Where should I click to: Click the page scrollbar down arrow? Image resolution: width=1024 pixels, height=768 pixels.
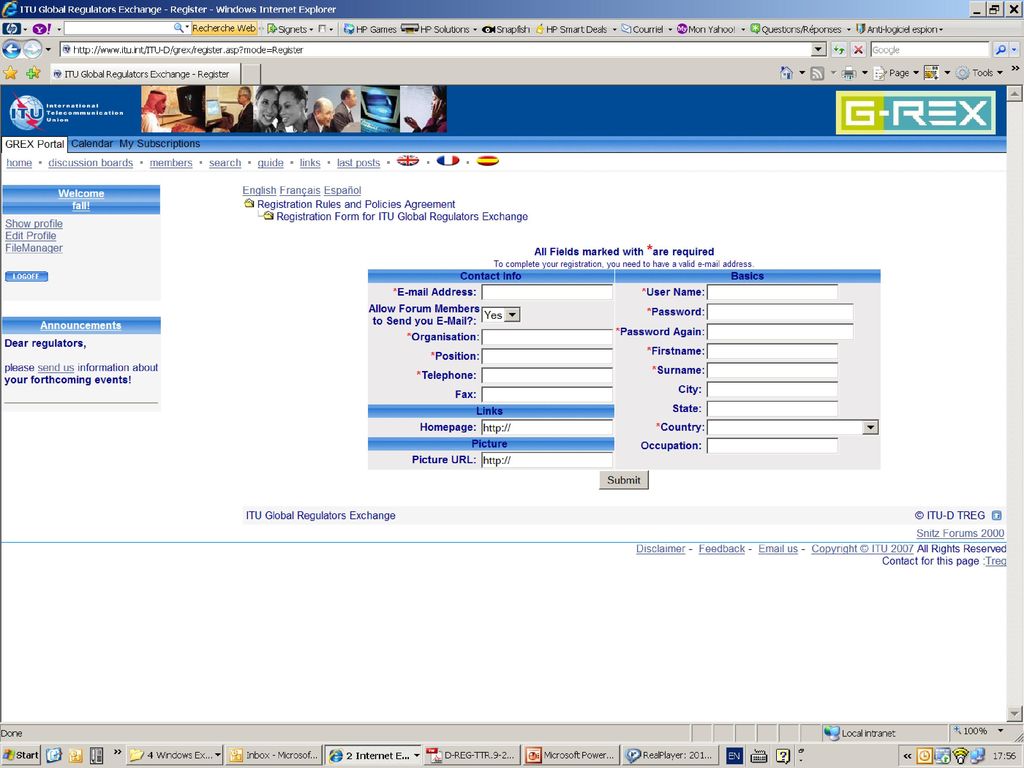pyautogui.click(x=1014, y=714)
